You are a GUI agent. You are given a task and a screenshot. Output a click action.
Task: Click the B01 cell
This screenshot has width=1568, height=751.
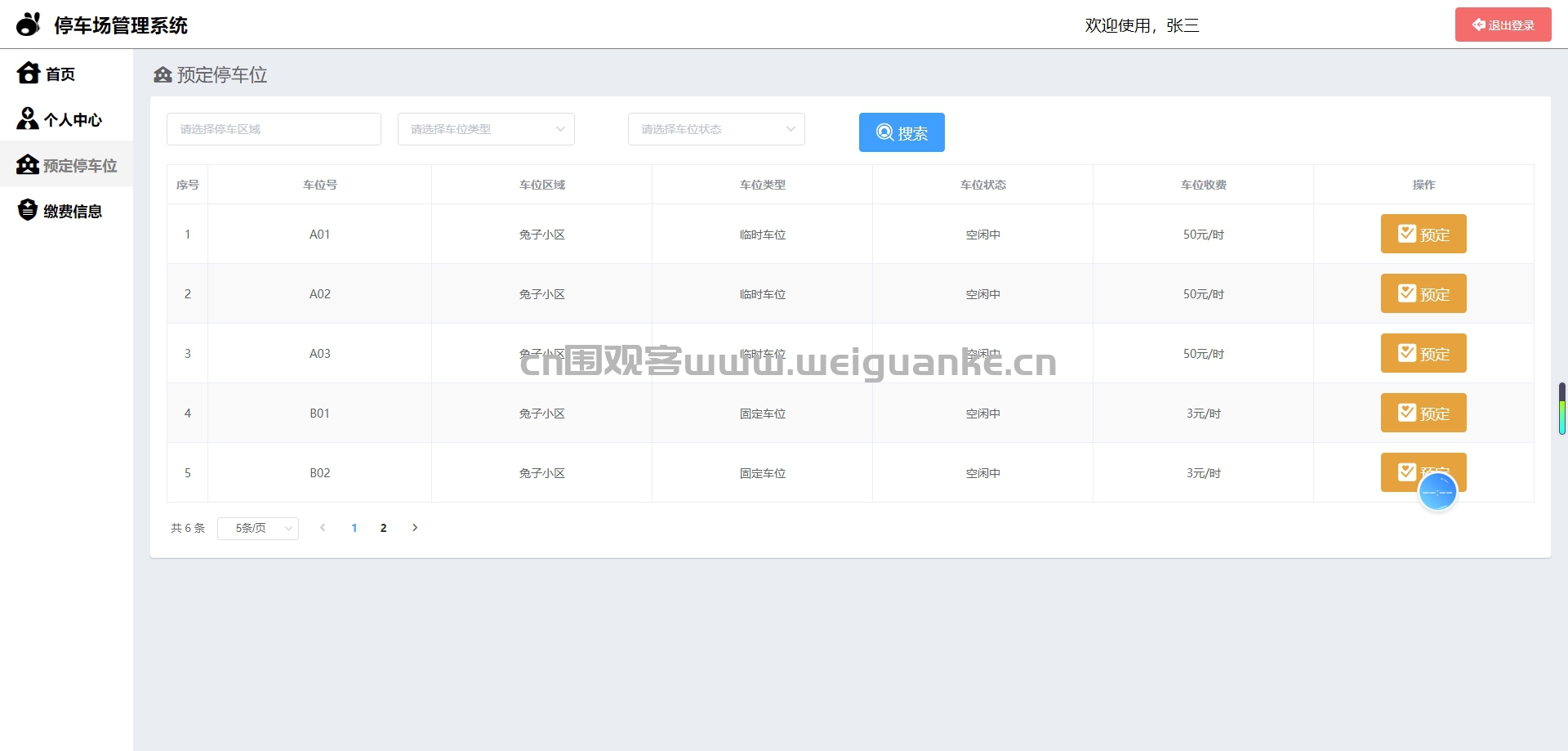pyautogui.click(x=320, y=413)
